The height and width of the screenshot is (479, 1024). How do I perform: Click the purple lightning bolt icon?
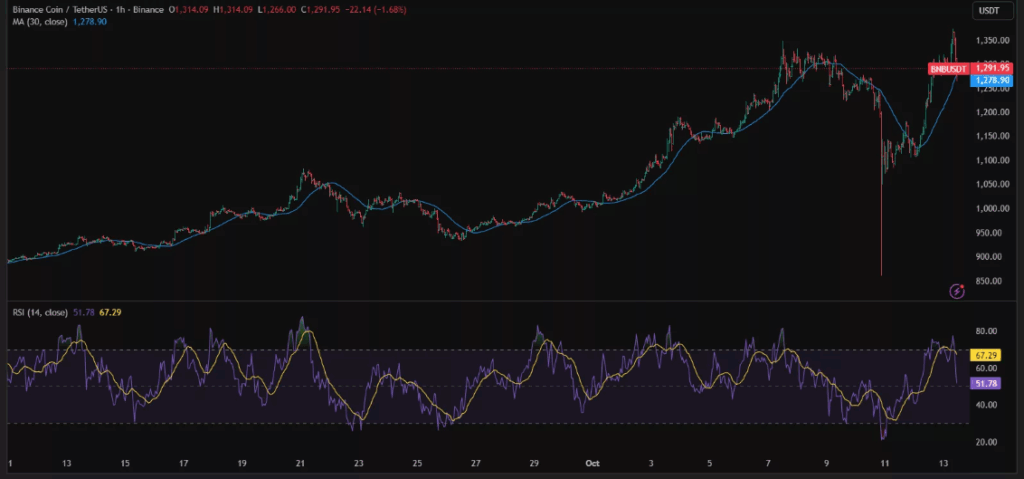pyautogui.click(x=957, y=291)
